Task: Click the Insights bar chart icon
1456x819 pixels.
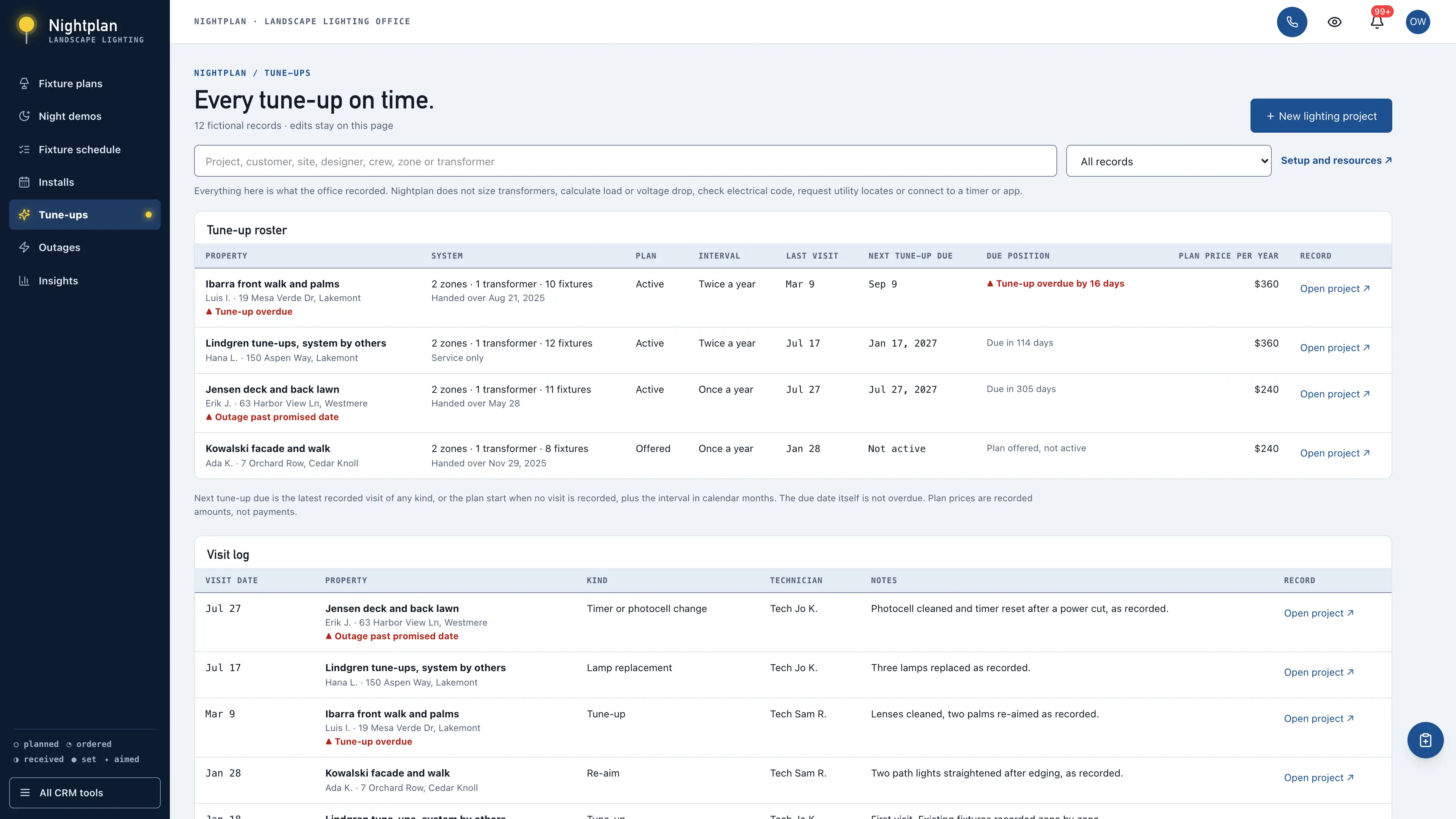Action: point(24,281)
